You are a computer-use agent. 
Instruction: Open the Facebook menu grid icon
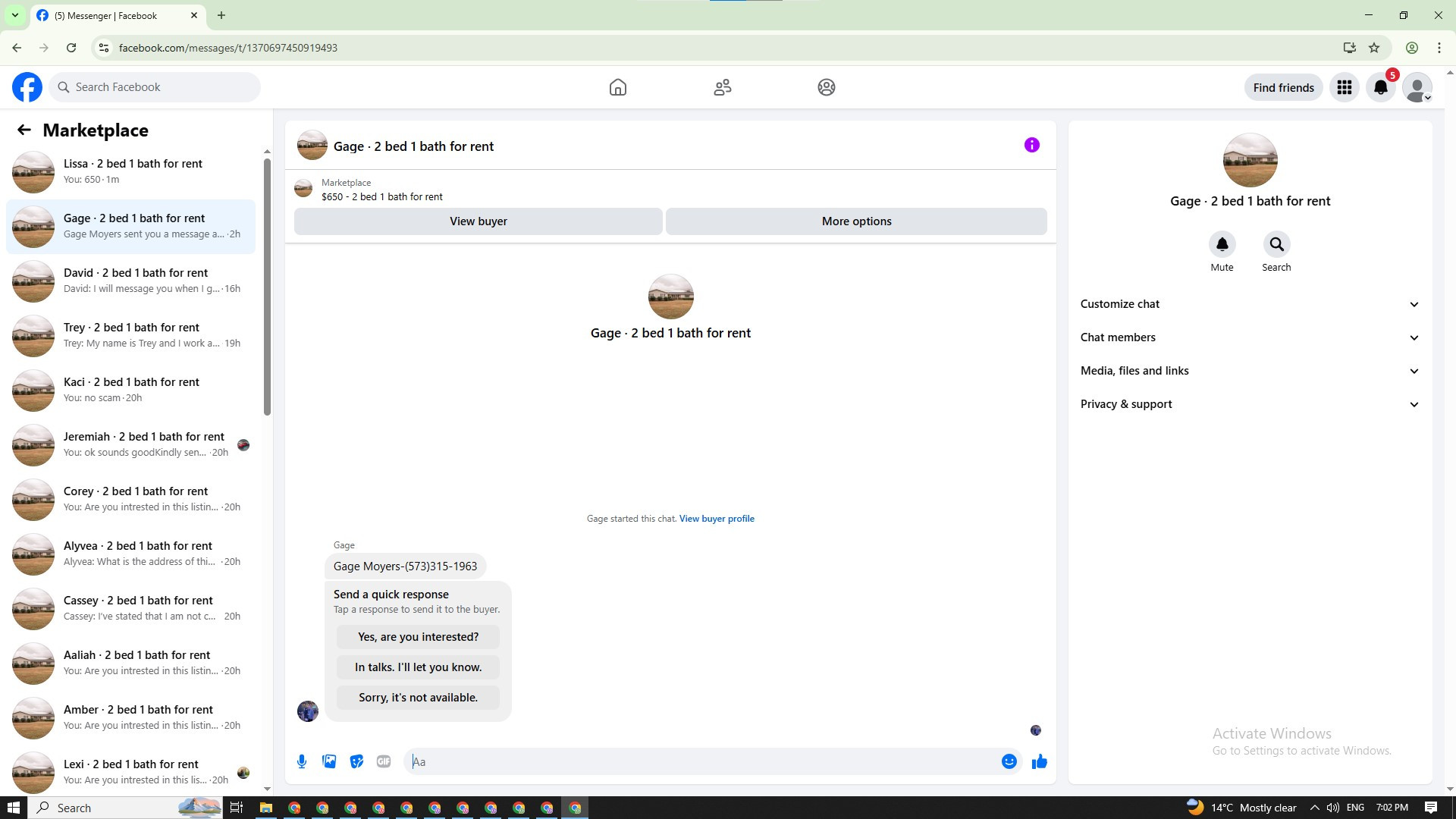pyautogui.click(x=1344, y=87)
